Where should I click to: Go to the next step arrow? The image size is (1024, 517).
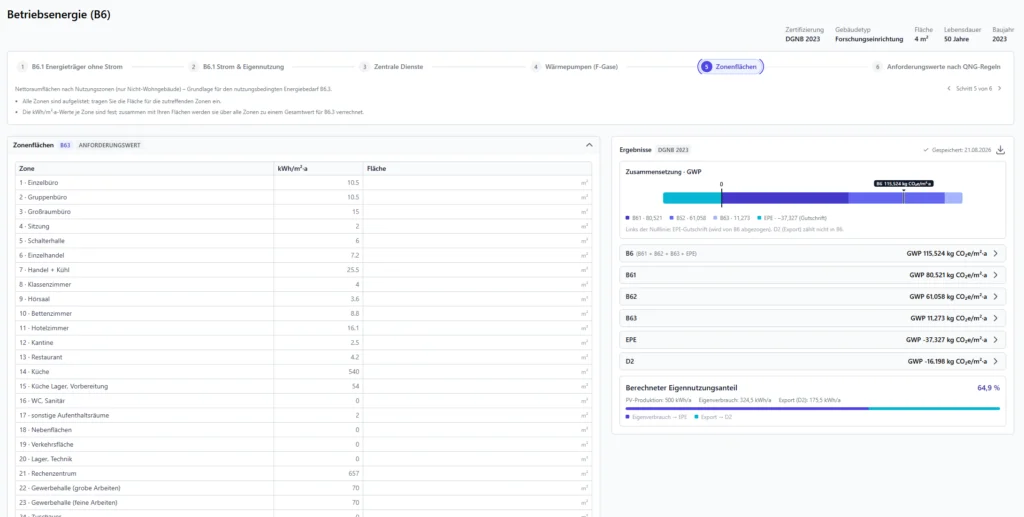tap(999, 89)
